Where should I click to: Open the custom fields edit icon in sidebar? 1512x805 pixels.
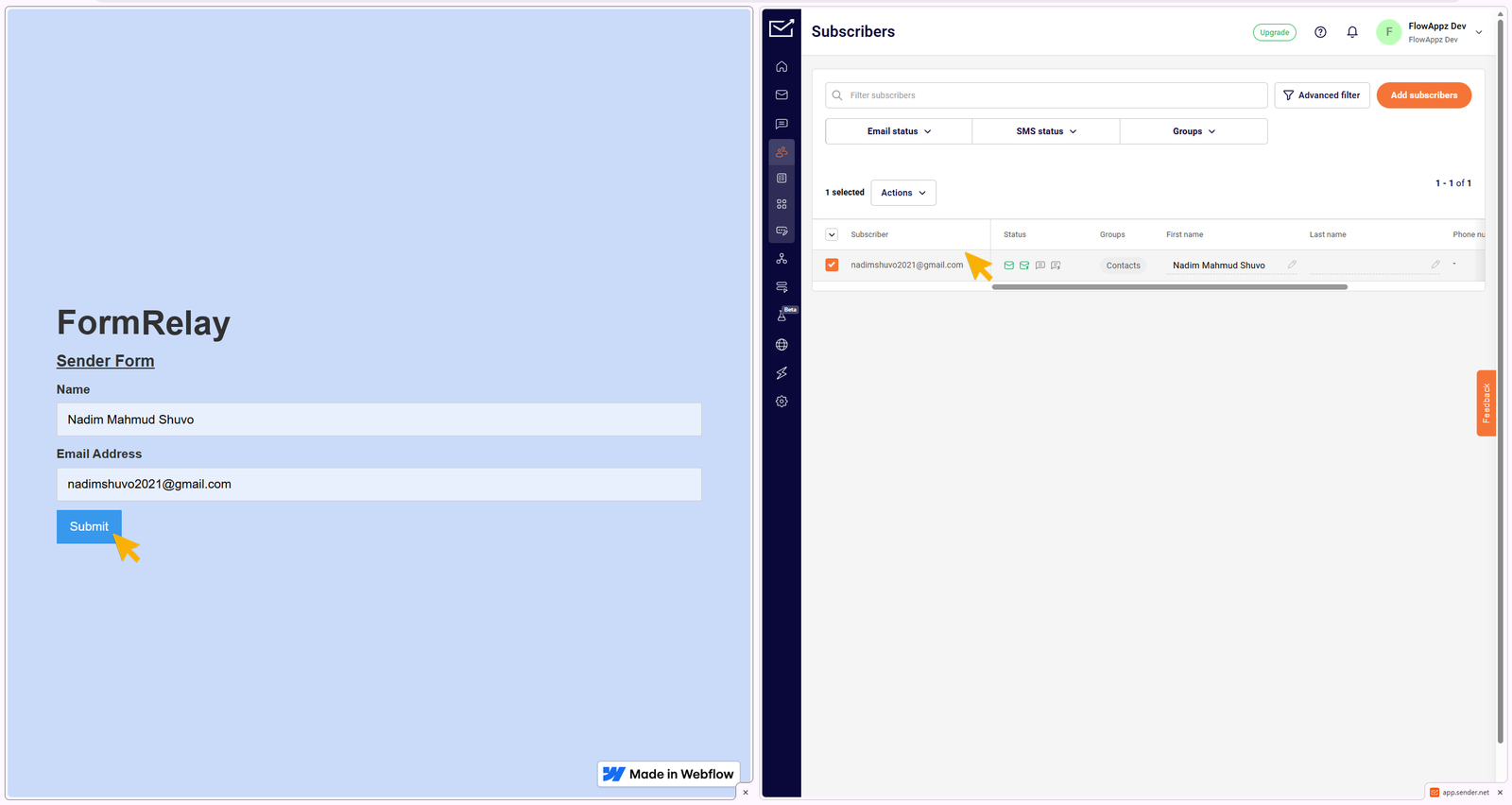pyautogui.click(x=782, y=231)
